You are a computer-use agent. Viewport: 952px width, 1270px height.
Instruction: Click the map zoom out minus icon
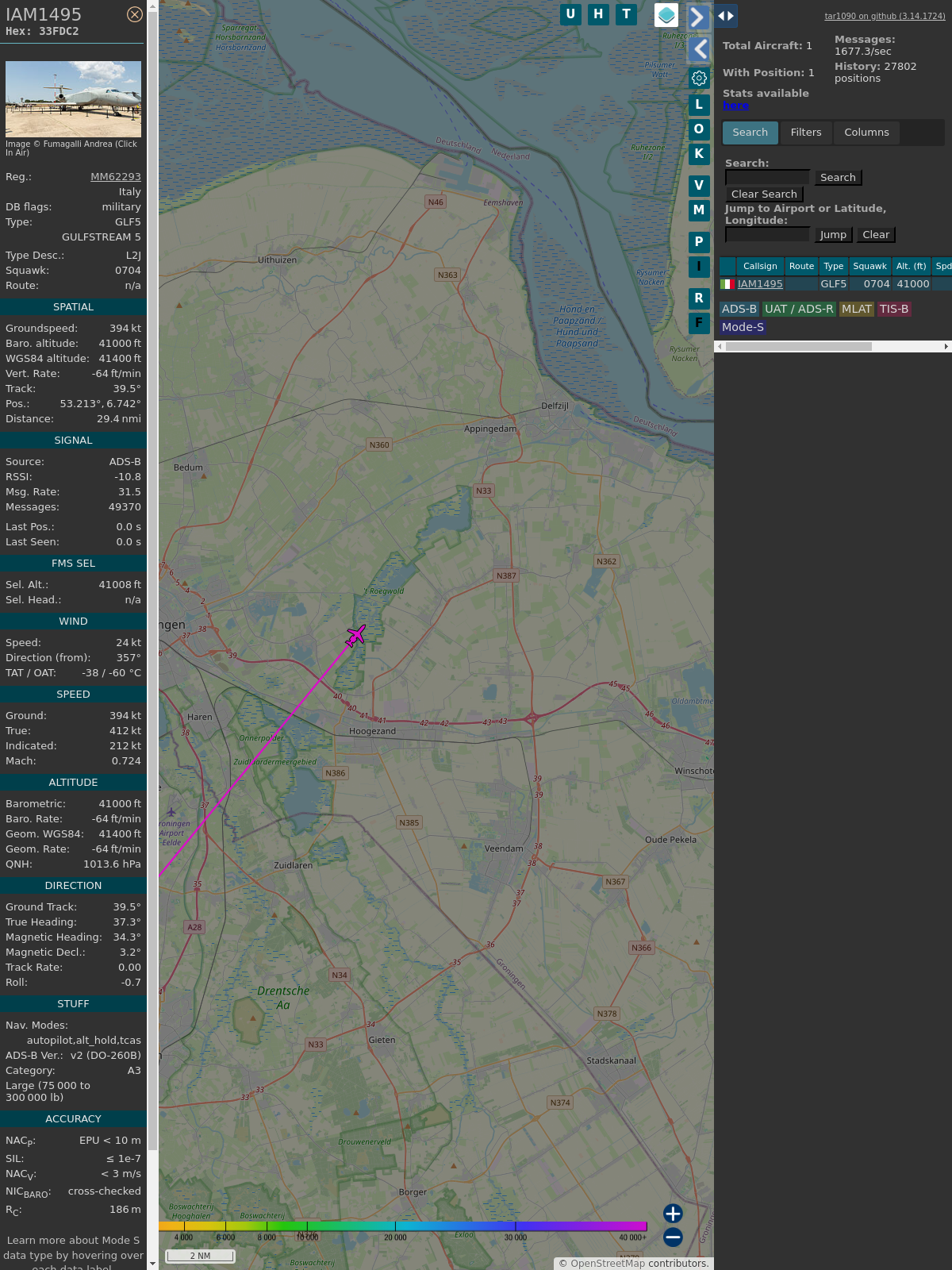(673, 1237)
